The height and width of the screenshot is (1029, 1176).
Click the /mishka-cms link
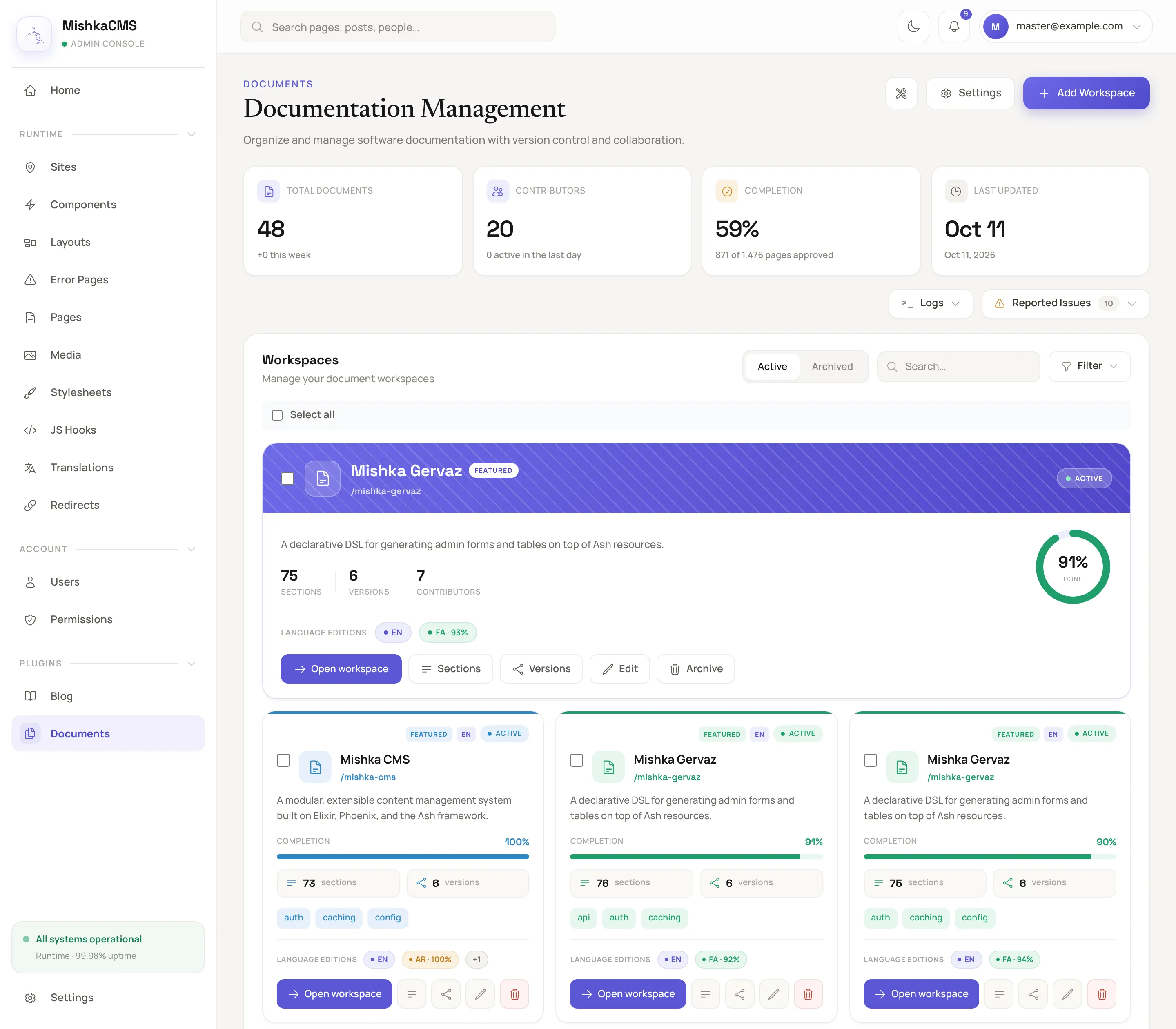coord(367,777)
